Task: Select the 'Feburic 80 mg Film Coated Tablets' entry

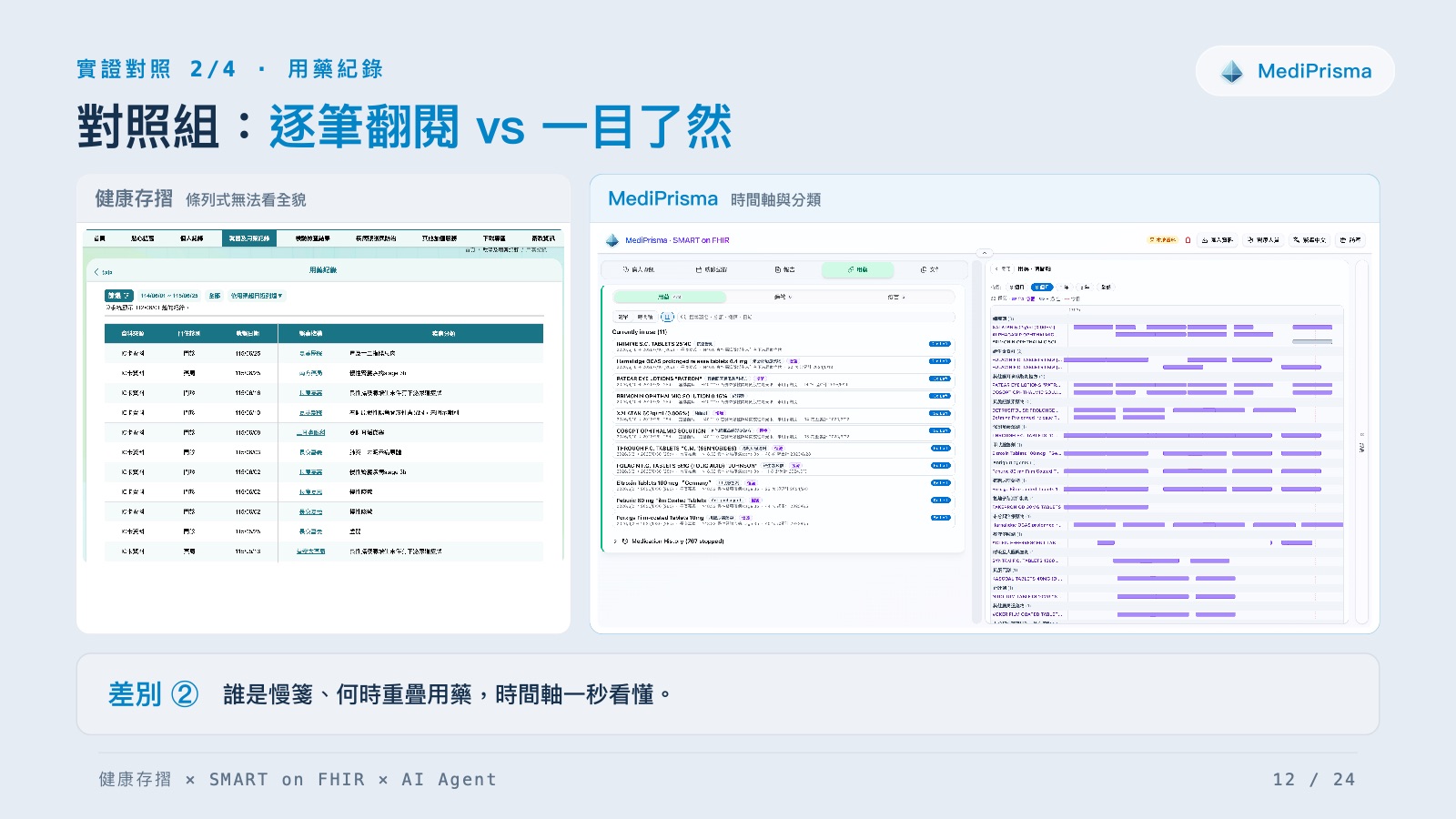Action: click(662, 500)
